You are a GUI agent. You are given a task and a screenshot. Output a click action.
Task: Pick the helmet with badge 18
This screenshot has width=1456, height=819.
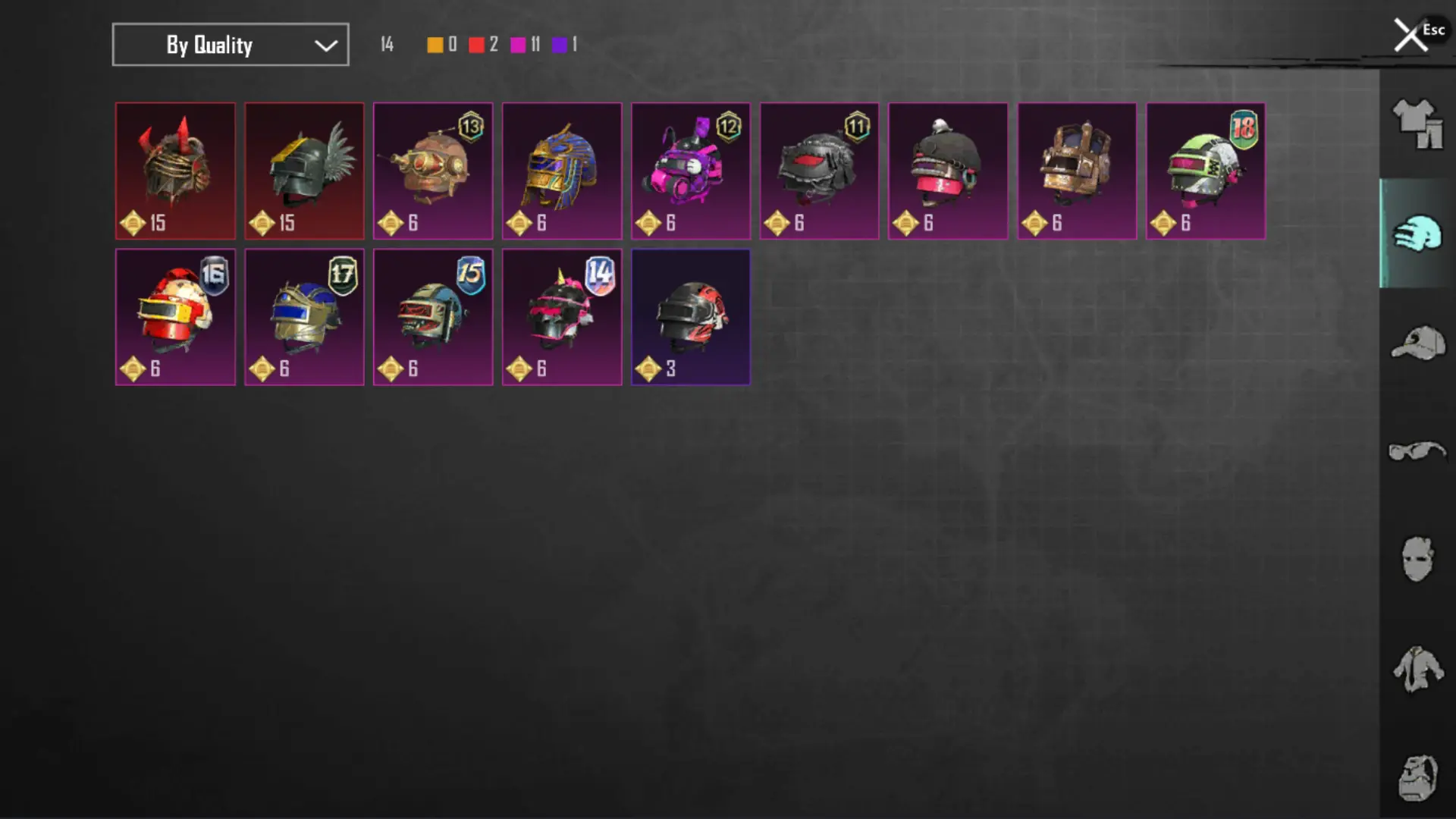click(x=1206, y=171)
